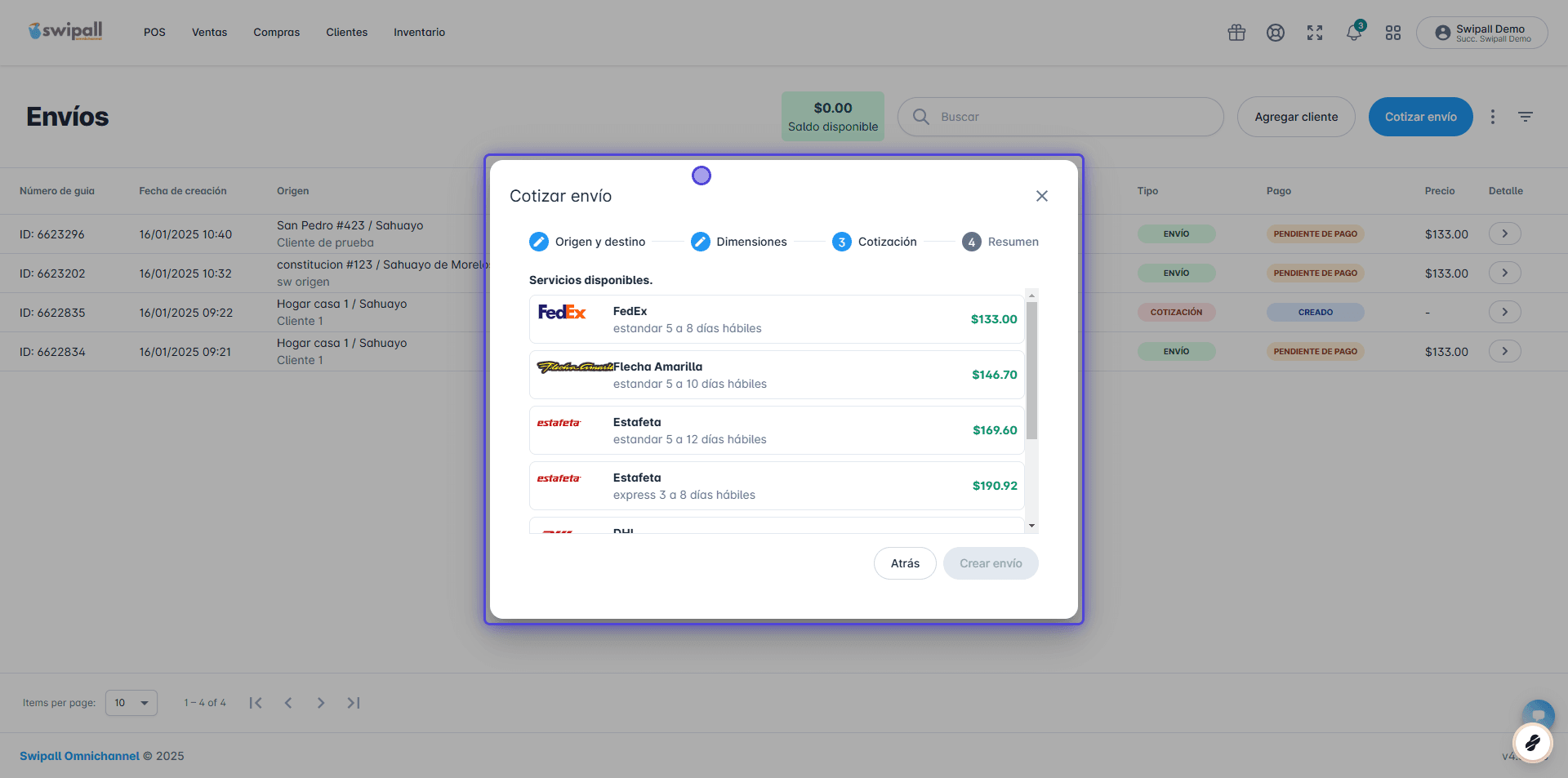Click the Buscar search field

[x=1061, y=117]
